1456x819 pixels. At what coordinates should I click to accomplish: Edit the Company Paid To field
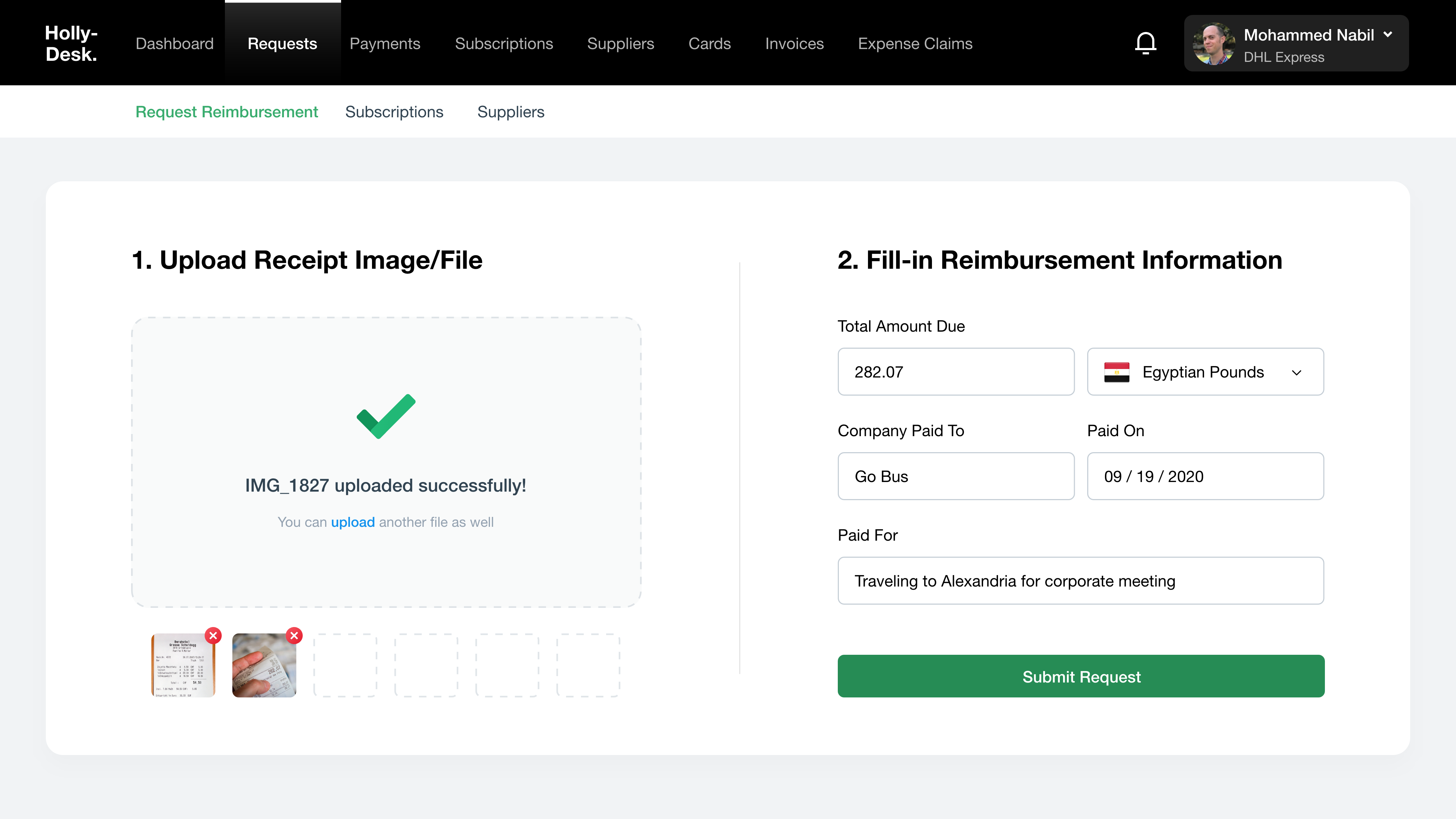tap(955, 476)
